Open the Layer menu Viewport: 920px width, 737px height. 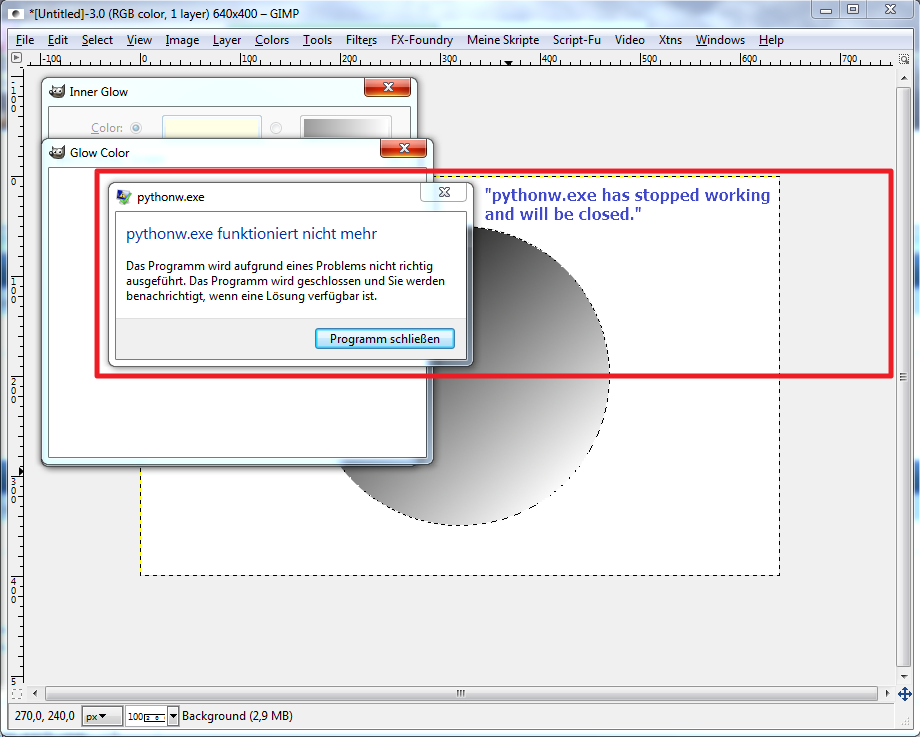click(x=226, y=40)
